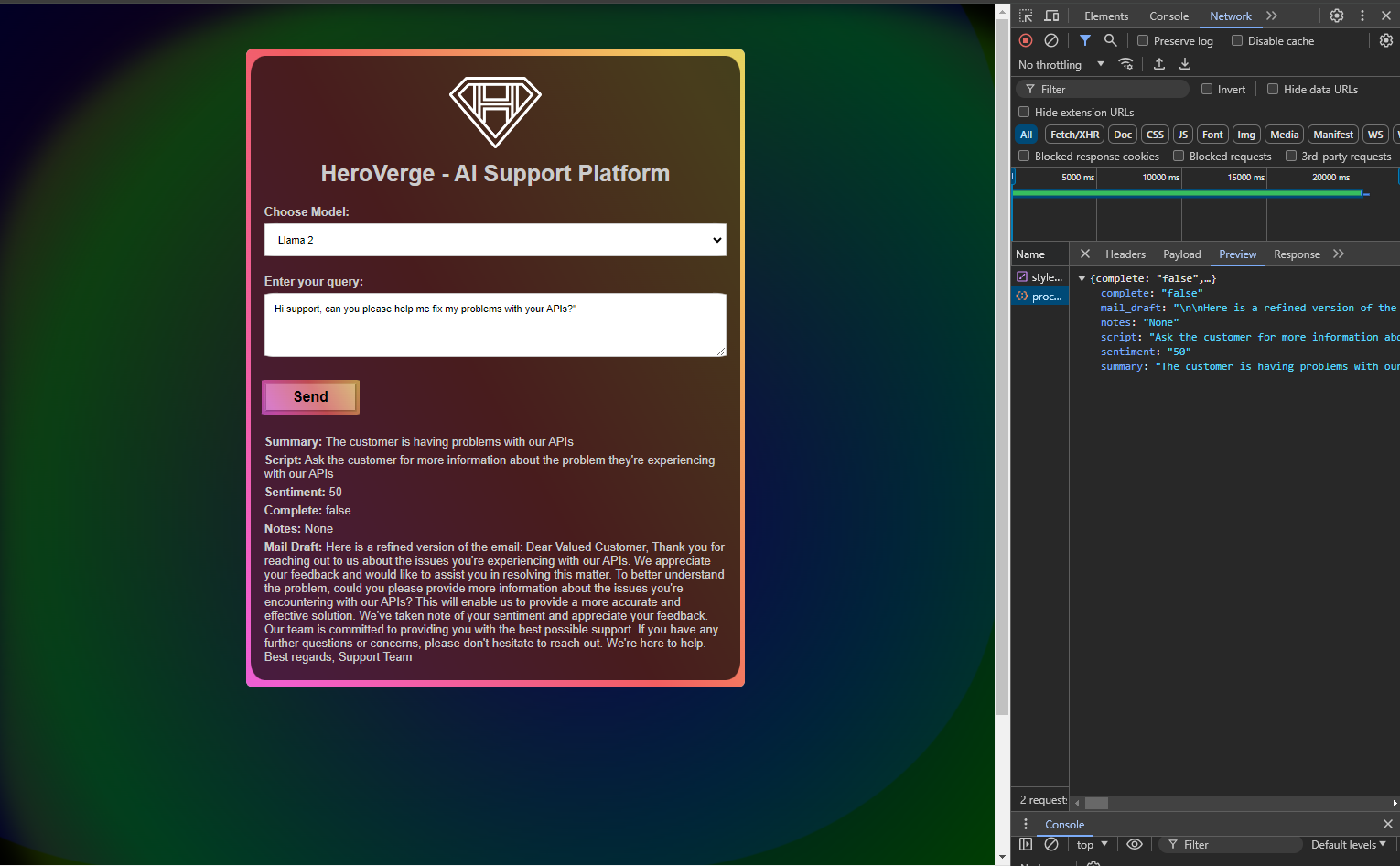
Task: Toggle the network filter funnel icon
Action: point(1084,40)
